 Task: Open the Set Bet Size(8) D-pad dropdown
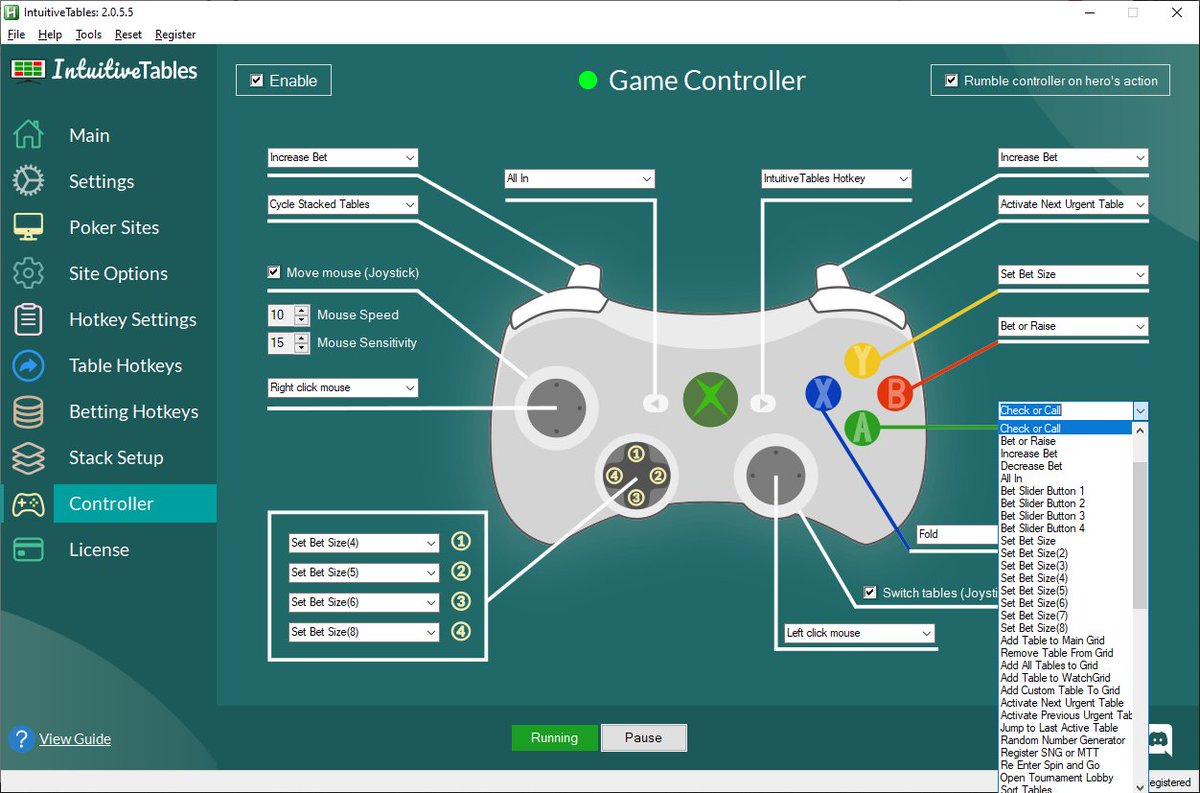click(x=364, y=632)
